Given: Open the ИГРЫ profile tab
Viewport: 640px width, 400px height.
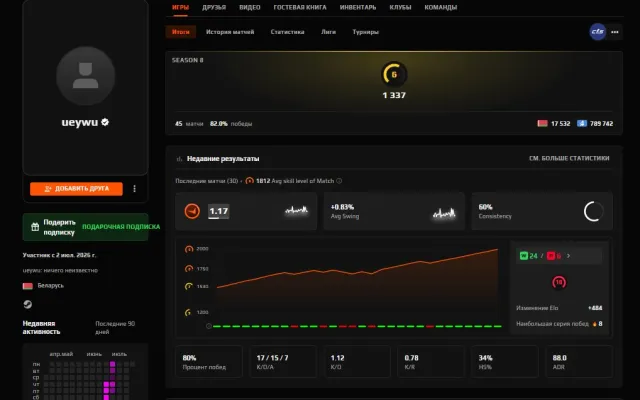Looking at the screenshot, I should pyautogui.click(x=180, y=7).
